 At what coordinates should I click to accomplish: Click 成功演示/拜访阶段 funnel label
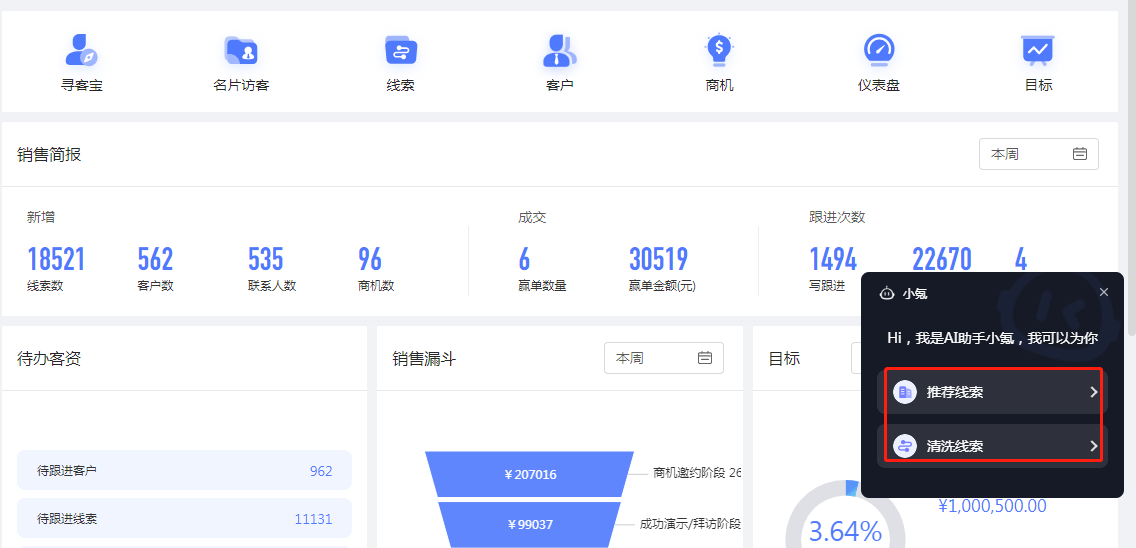pyautogui.click(x=690, y=523)
